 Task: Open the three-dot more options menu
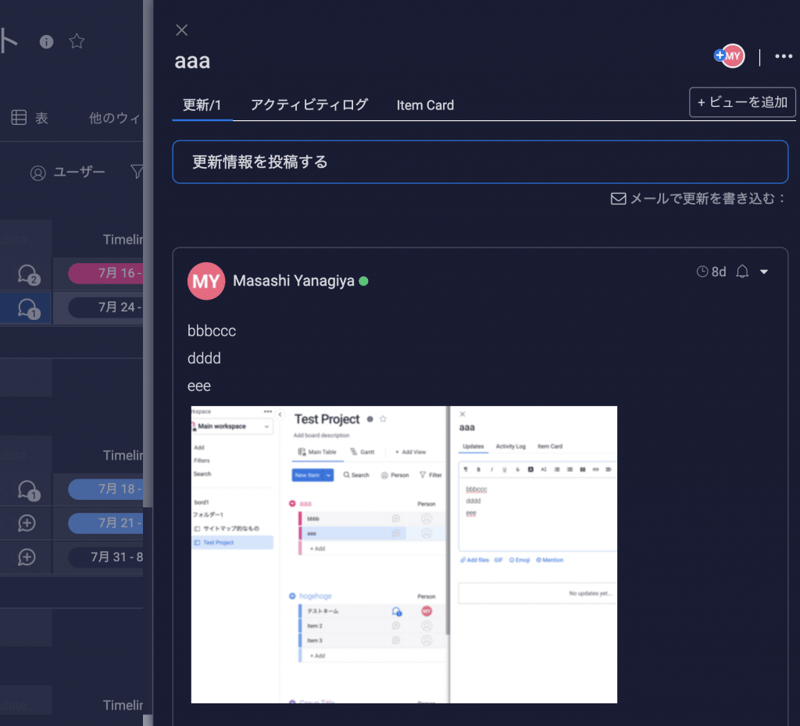pyautogui.click(x=783, y=57)
